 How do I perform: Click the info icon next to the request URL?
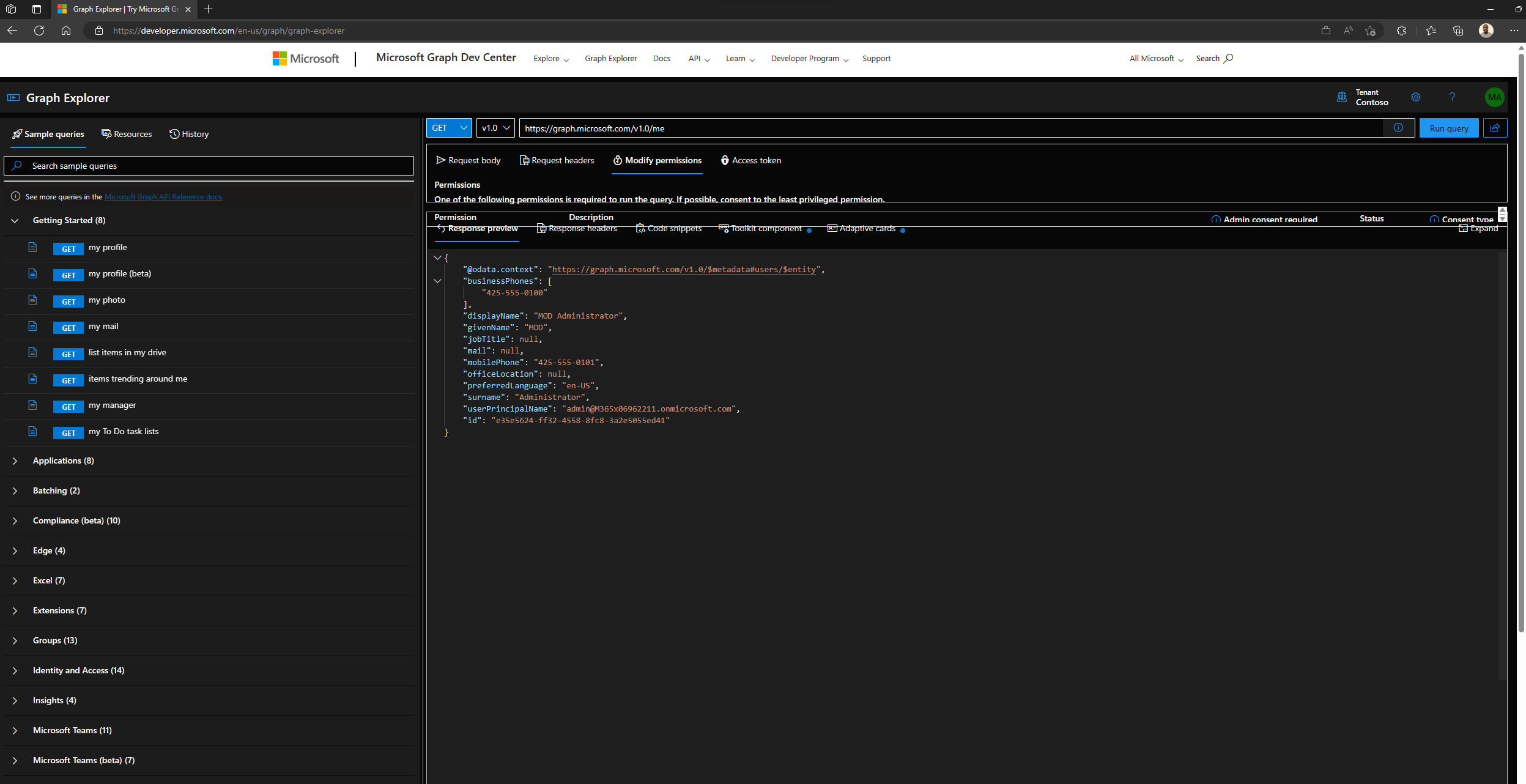click(1399, 128)
